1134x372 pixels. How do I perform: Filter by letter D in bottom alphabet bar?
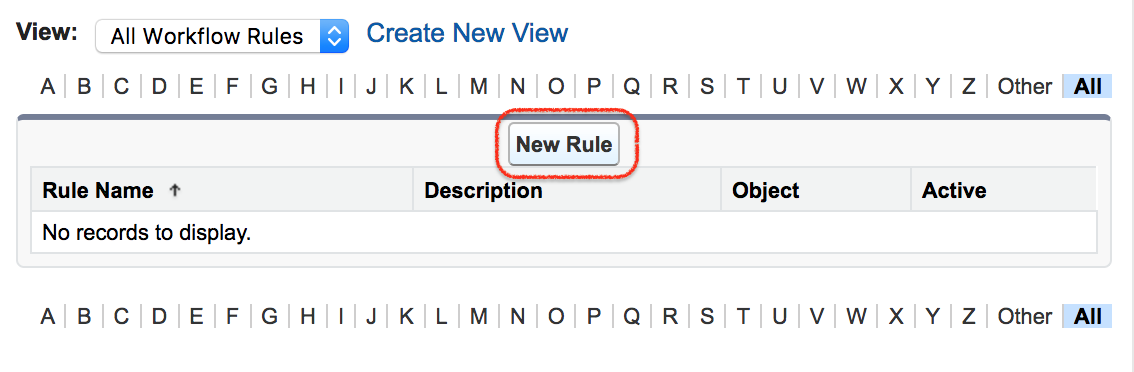click(158, 316)
